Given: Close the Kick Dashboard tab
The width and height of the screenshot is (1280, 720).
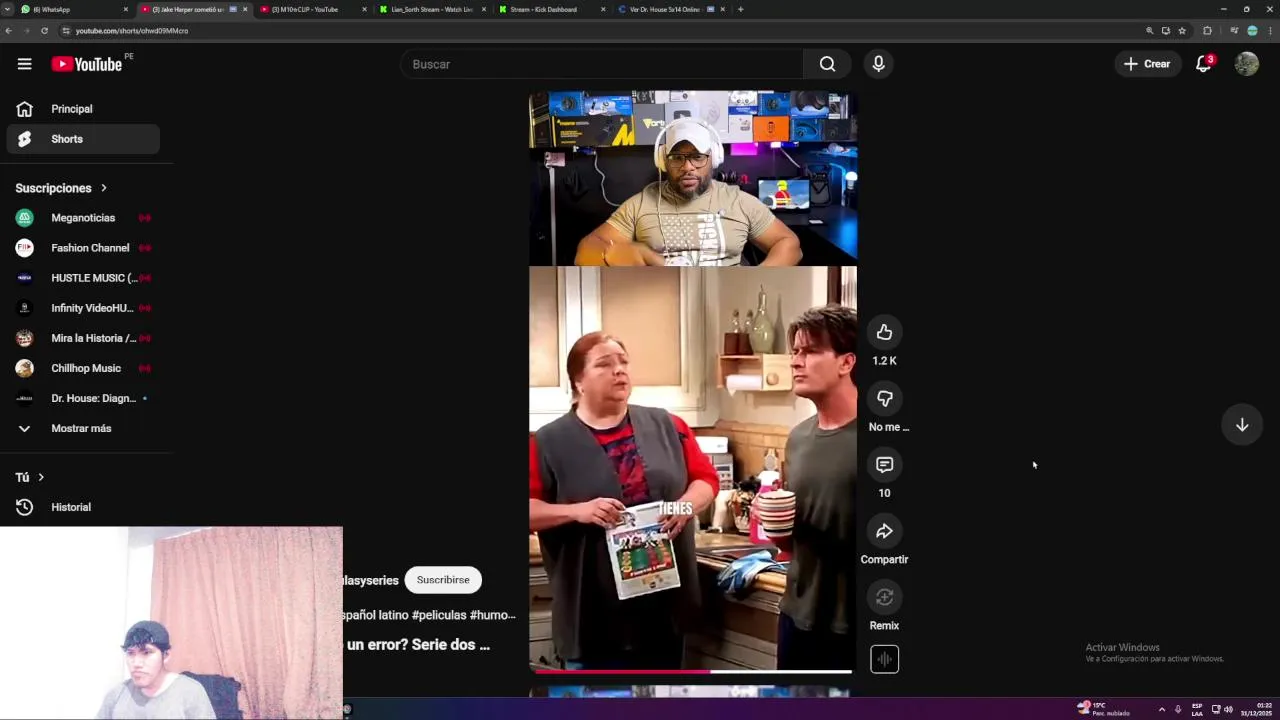Looking at the screenshot, I should [603, 9].
